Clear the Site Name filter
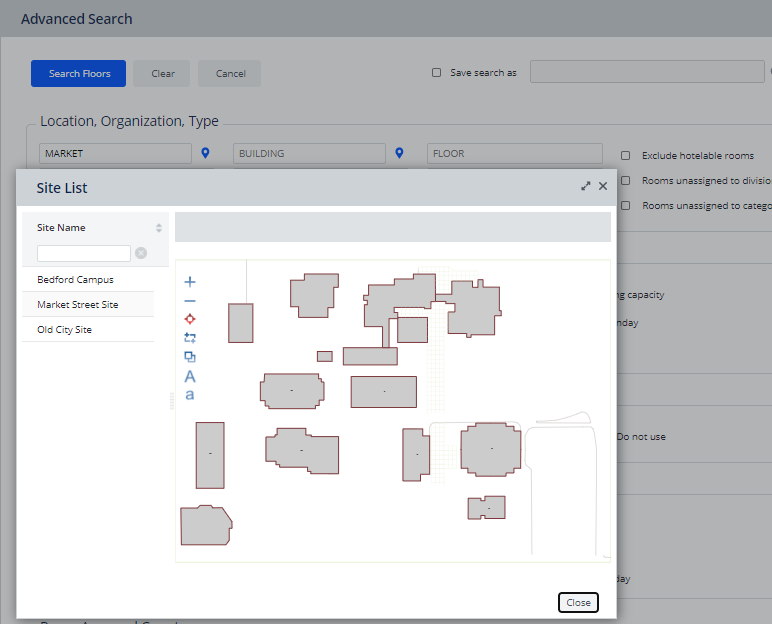This screenshot has height=624, width=772. click(141, 253)
